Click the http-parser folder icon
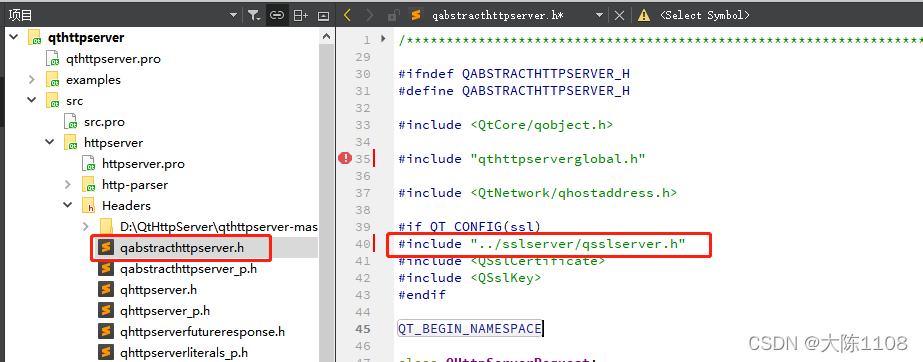Screen dimensions: 923x362 point(89,185)
